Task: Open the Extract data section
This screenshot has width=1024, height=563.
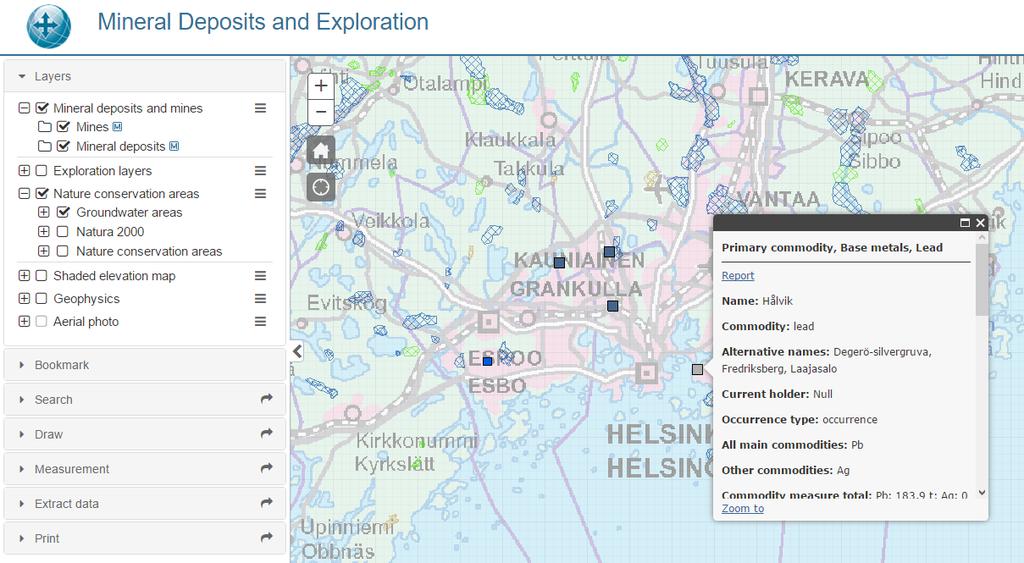Action: click(145, 504)
